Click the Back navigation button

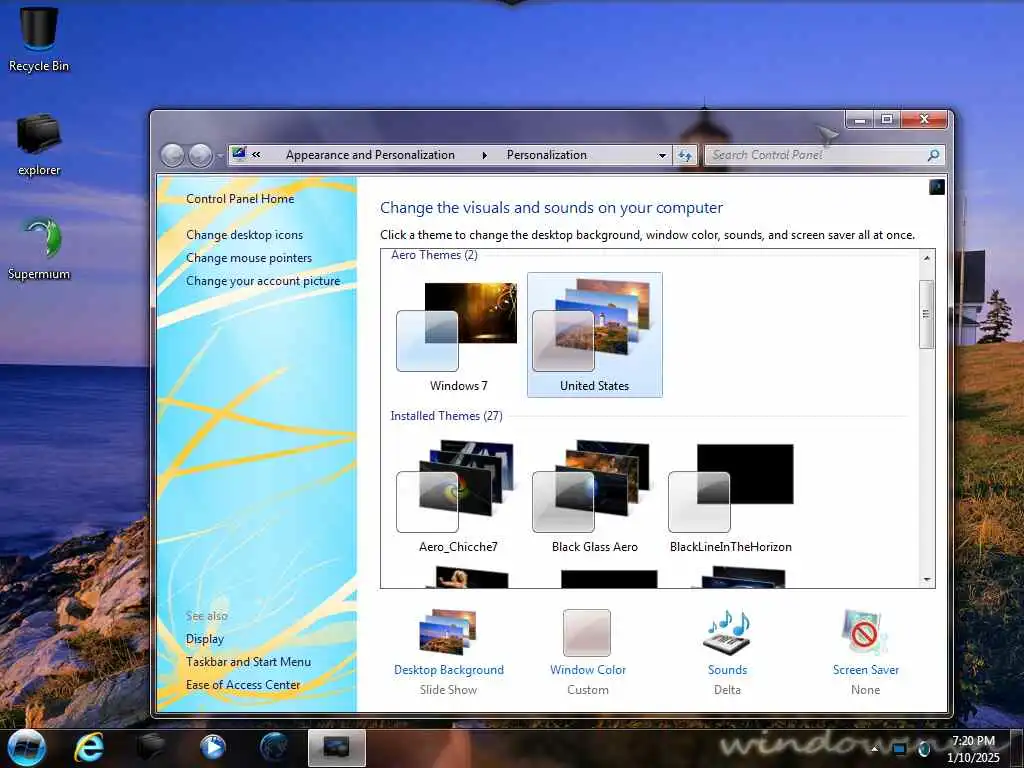click(172, 155)
